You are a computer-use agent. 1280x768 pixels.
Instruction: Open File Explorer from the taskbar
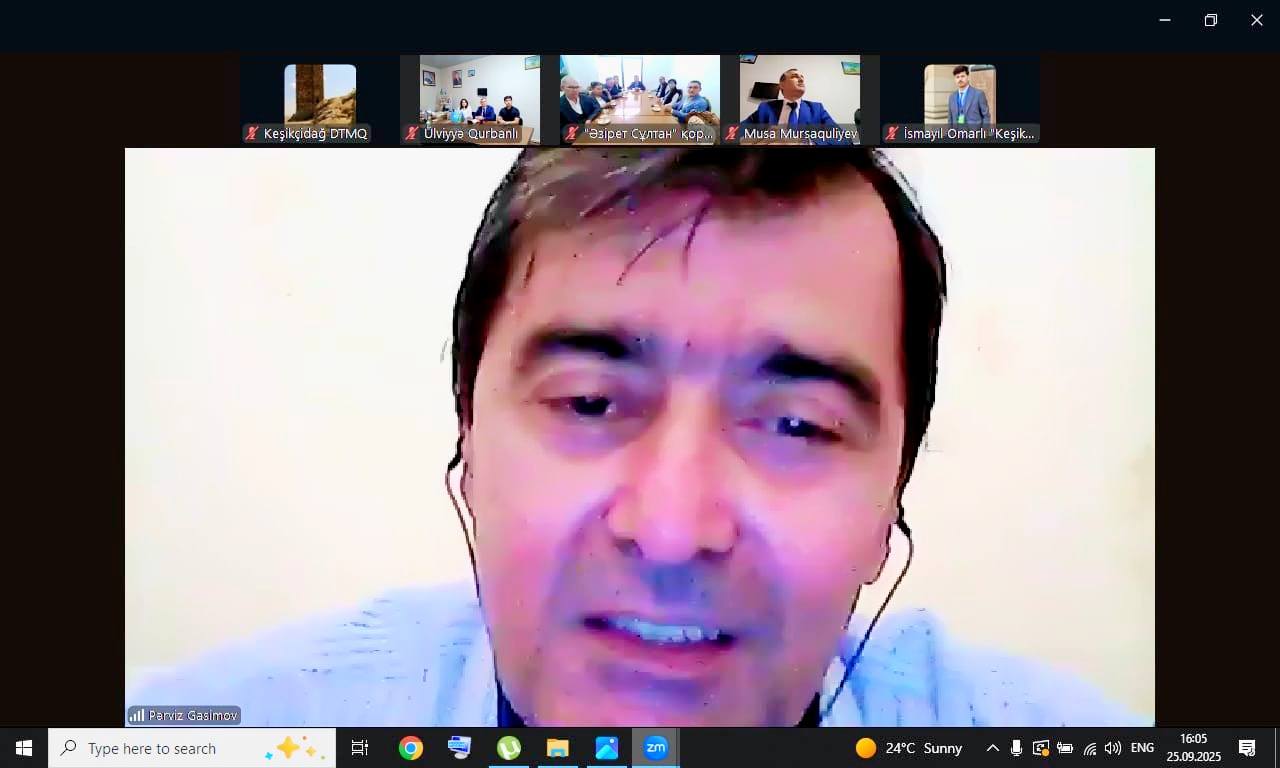pos(558,748)
